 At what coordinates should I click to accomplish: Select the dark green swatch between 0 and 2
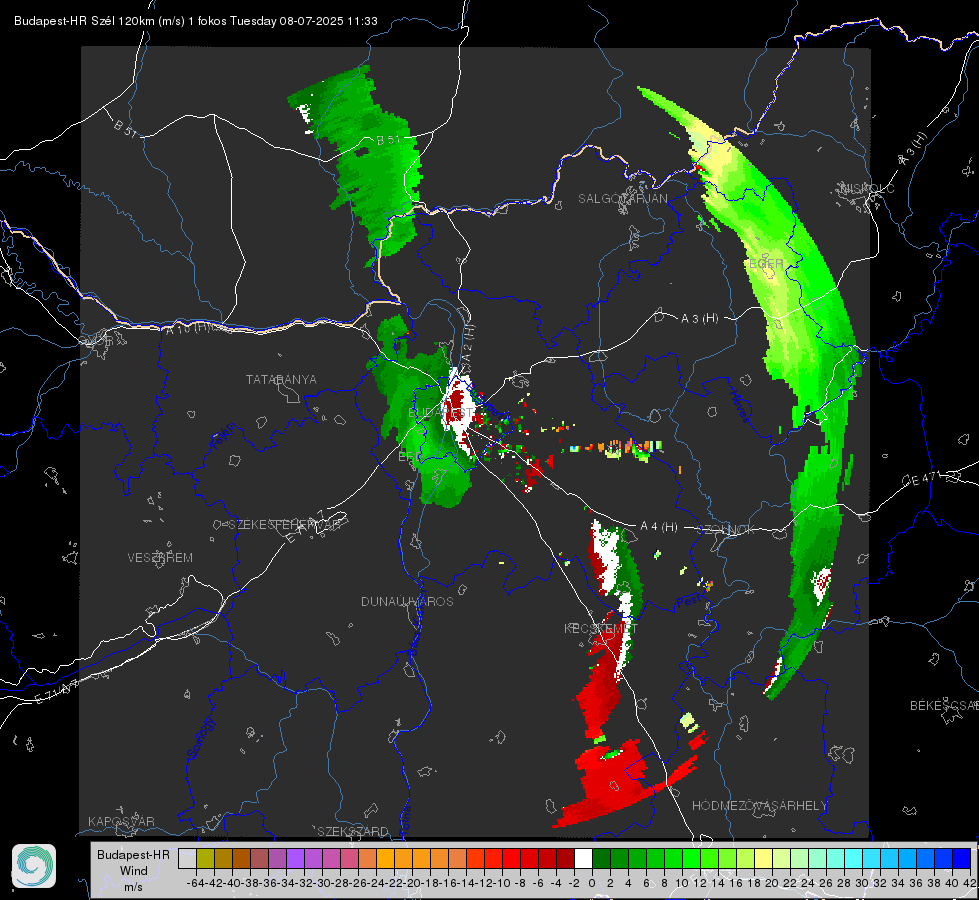(x=601, y=859)
